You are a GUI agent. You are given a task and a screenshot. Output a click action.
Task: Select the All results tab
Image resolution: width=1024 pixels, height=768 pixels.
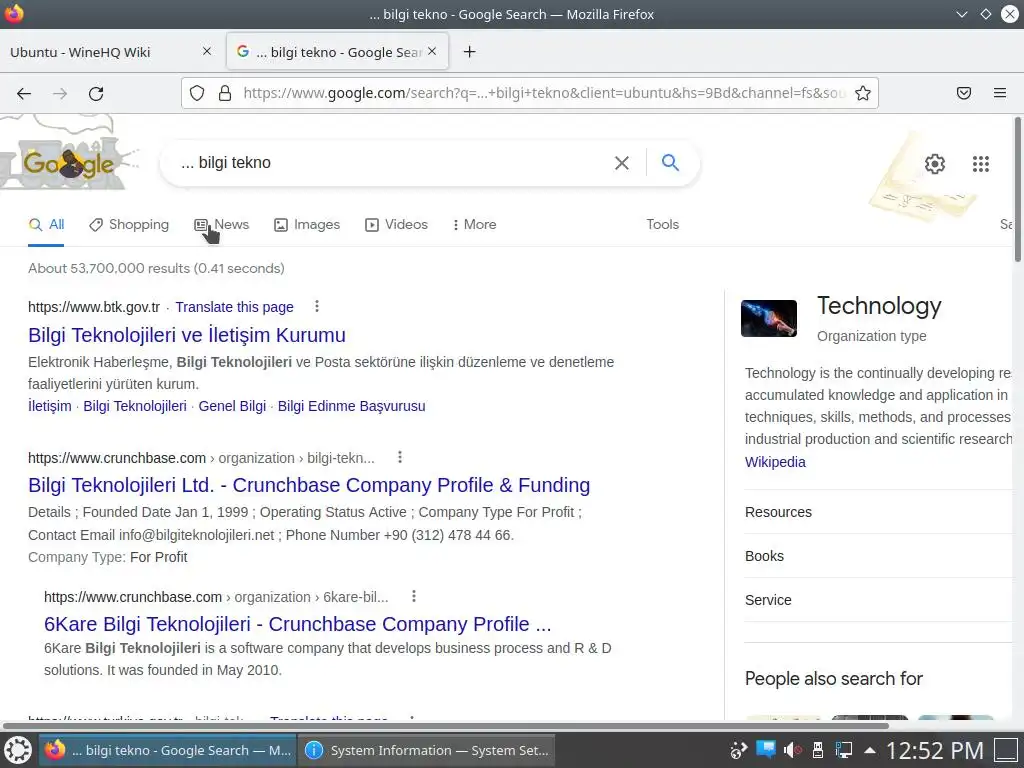(46, 224)
